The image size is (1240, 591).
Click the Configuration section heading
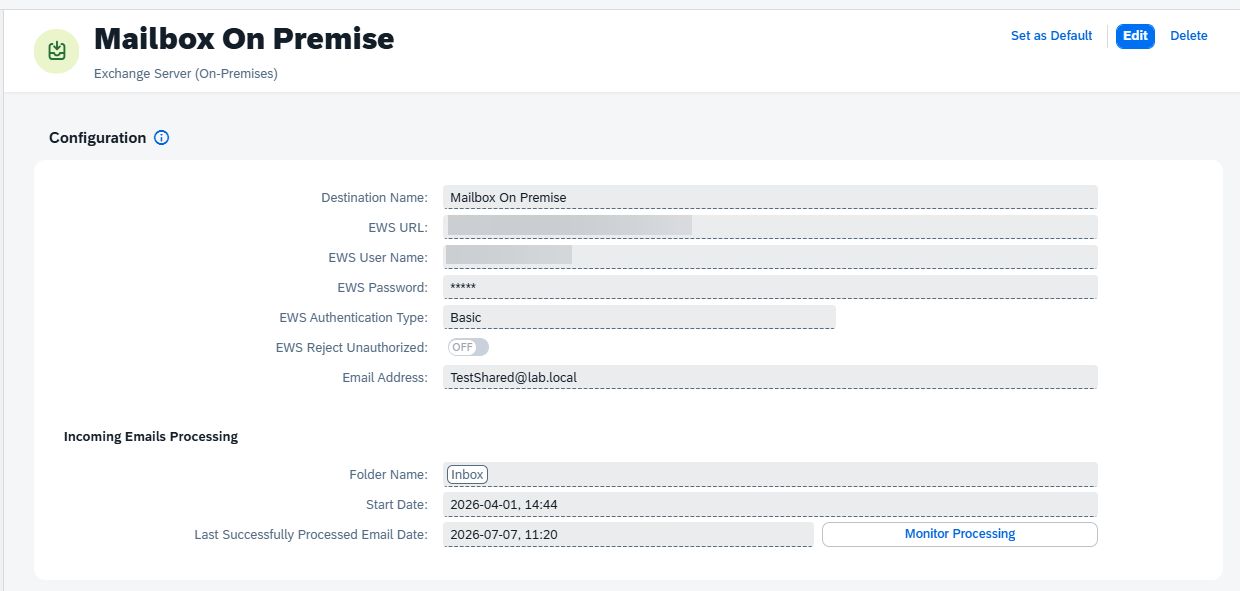[98, 138]
